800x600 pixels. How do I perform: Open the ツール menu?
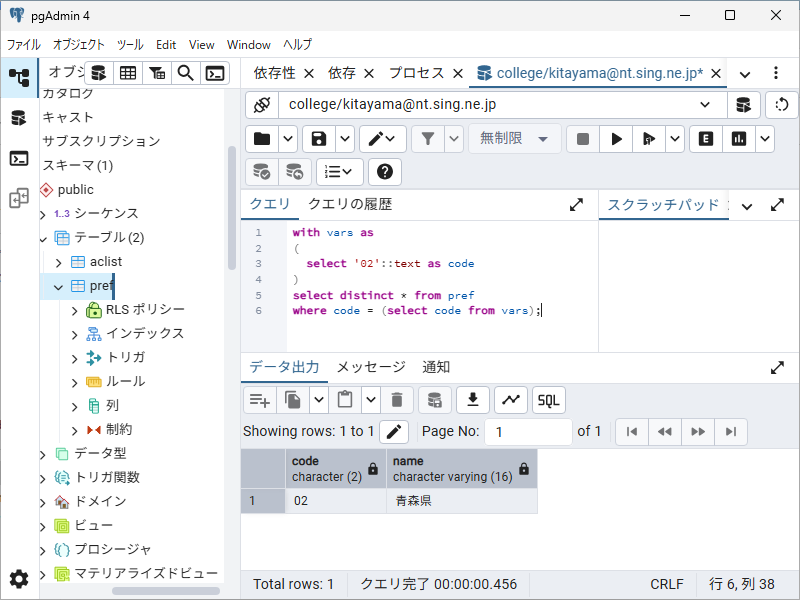[130, 44]
